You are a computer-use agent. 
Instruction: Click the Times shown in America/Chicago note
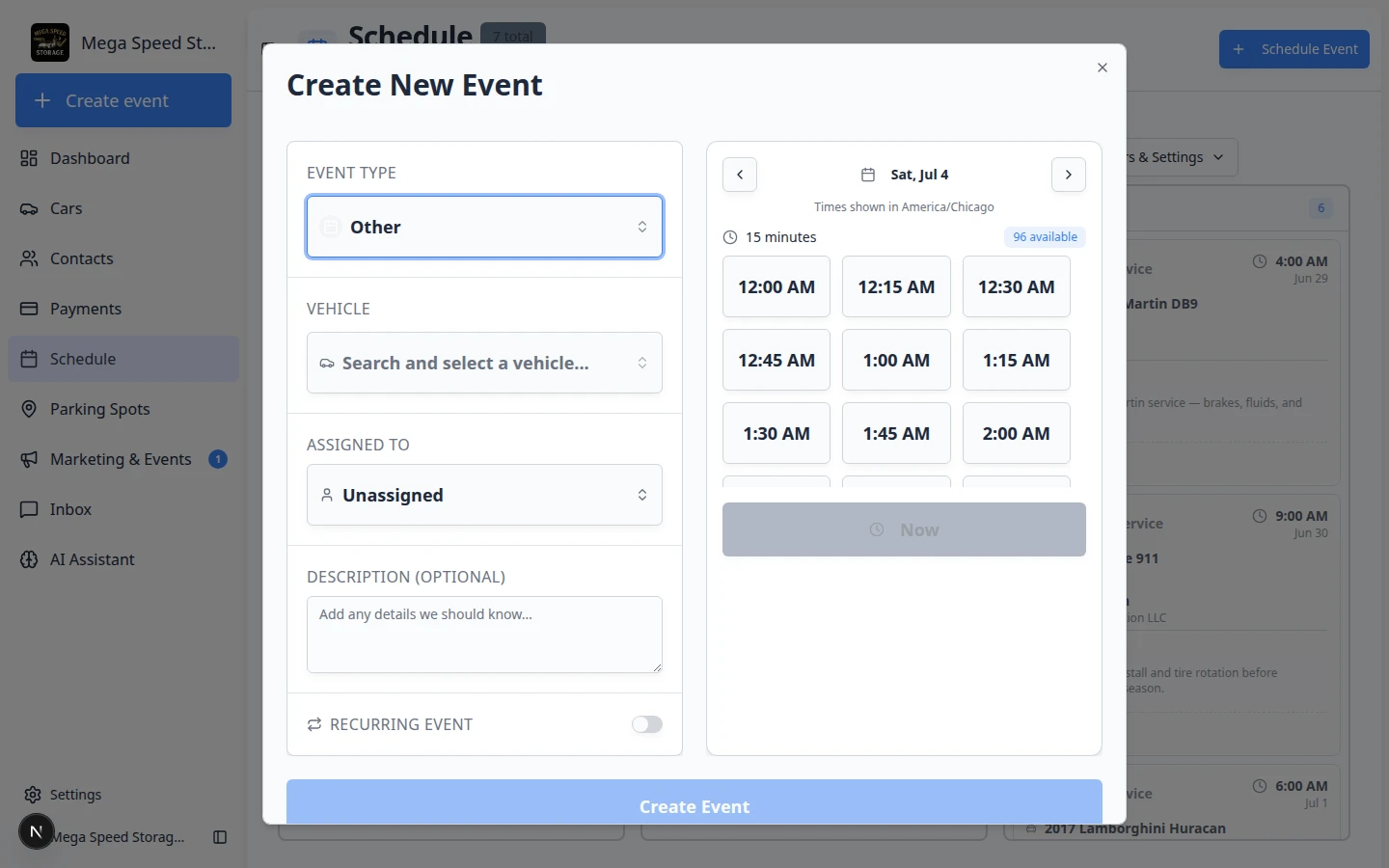904,207
